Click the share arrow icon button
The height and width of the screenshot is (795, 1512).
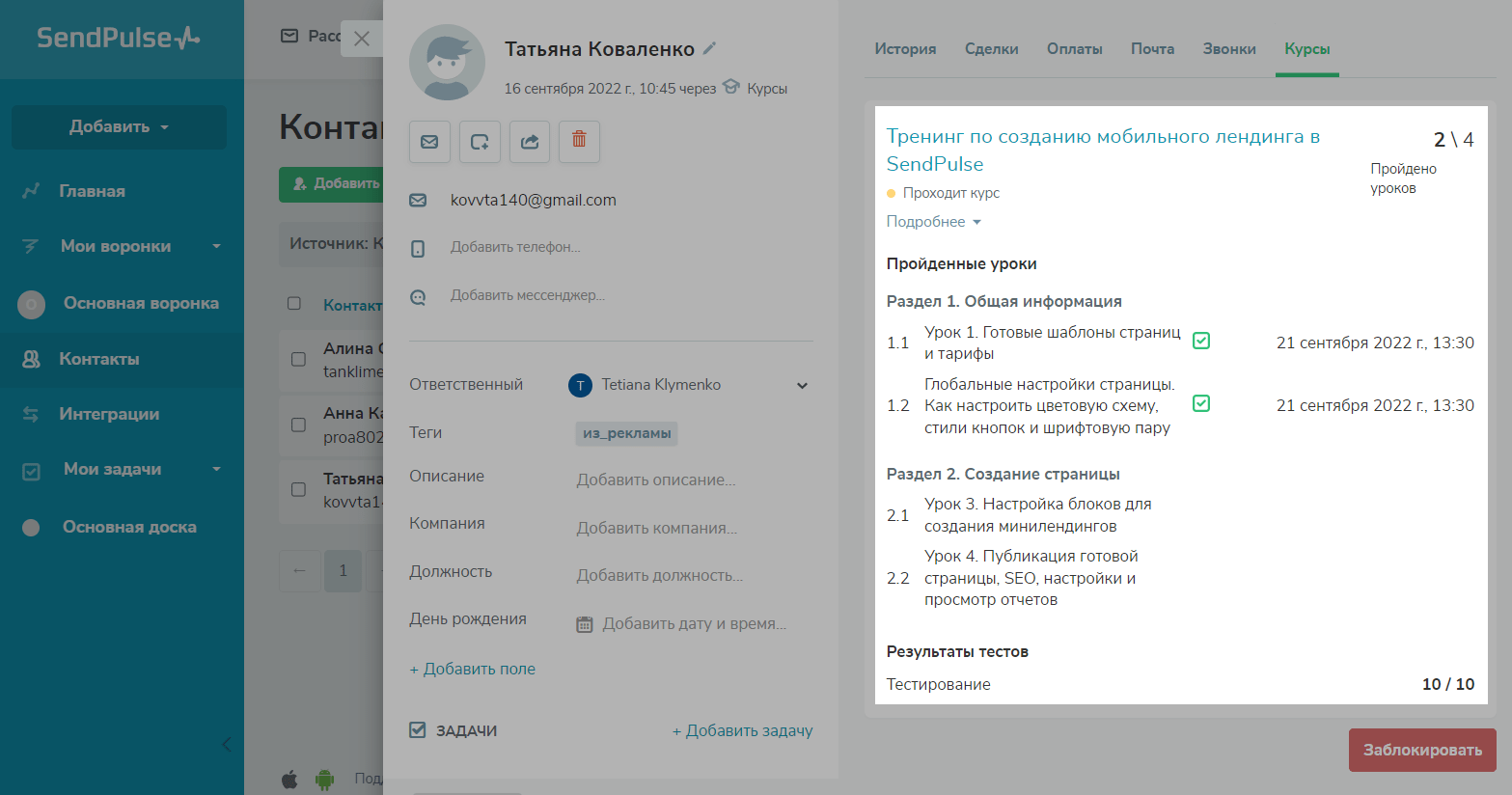529,142
